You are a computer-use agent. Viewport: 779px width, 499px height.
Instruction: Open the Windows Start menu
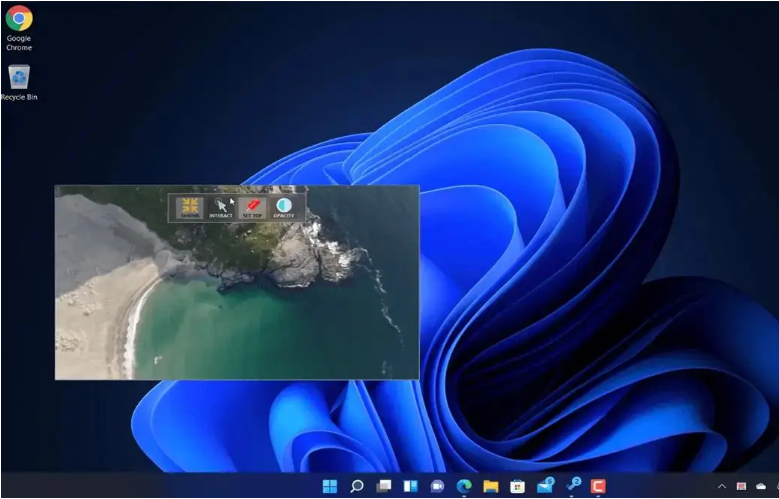point(329,486)
